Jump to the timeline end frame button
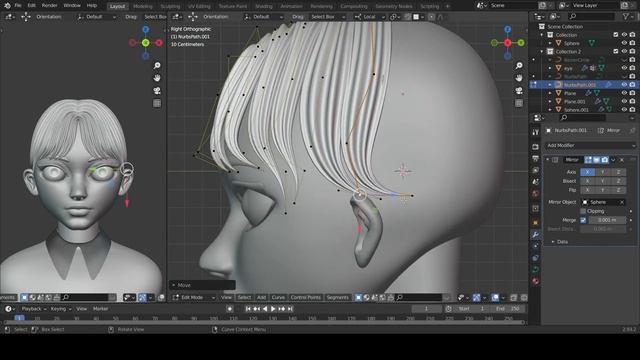The image size is (640, 360). (290, 309)
